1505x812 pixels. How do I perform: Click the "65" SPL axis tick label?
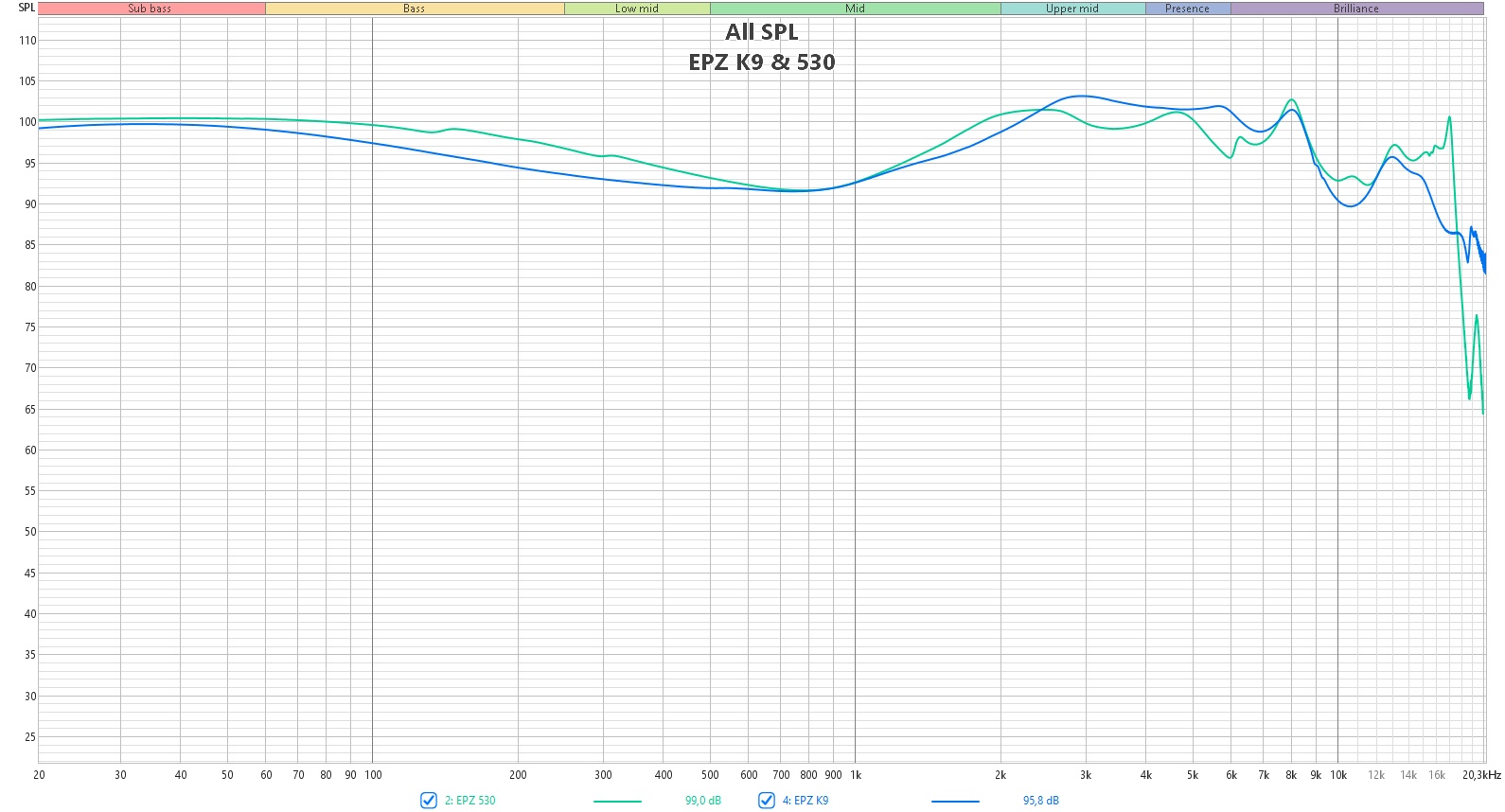coord(30,410)
